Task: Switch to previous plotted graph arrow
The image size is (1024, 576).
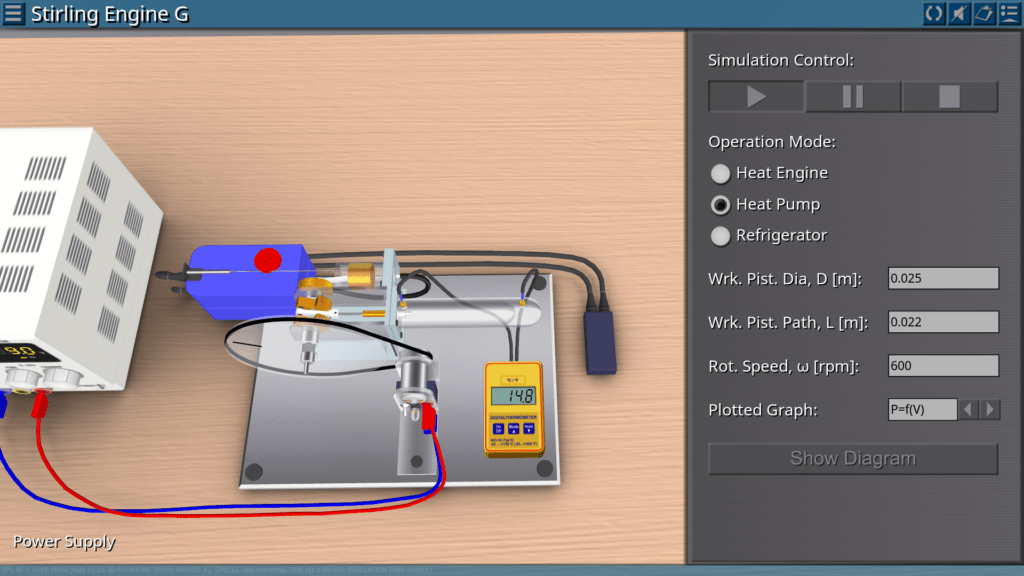Action: point(968,409)
